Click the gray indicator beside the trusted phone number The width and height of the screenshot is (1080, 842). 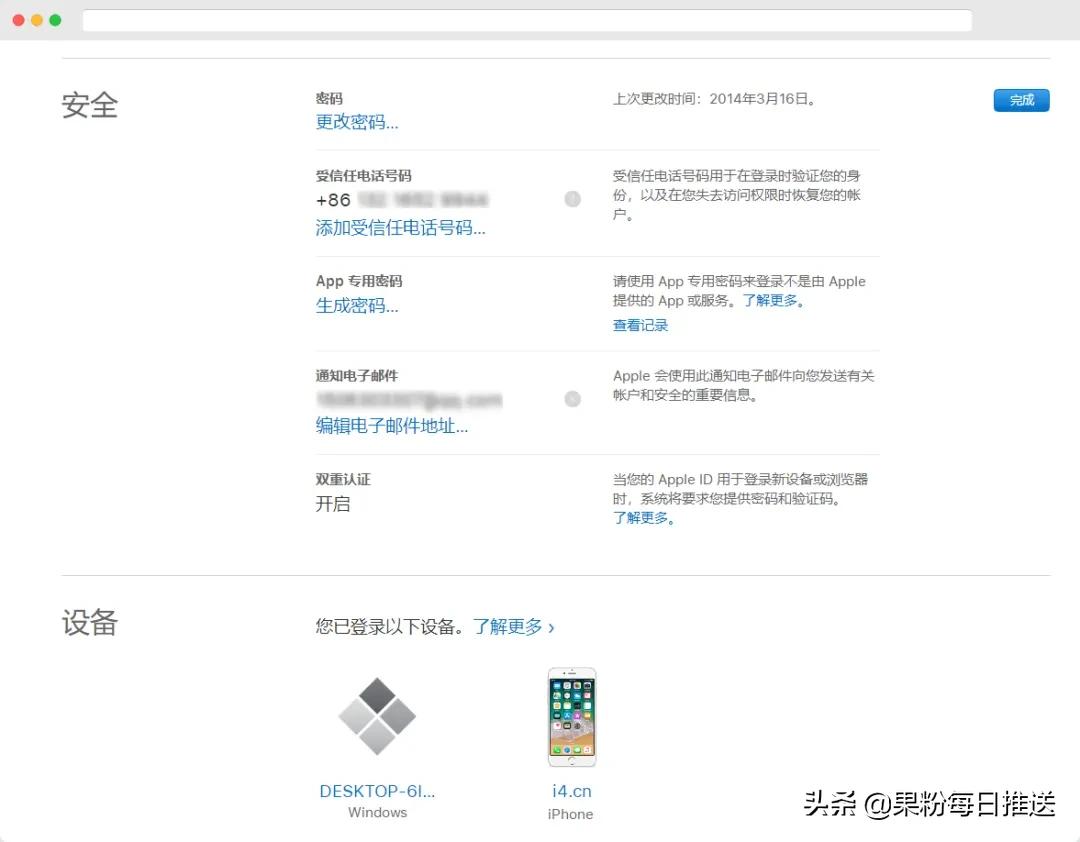click(572, 200)
